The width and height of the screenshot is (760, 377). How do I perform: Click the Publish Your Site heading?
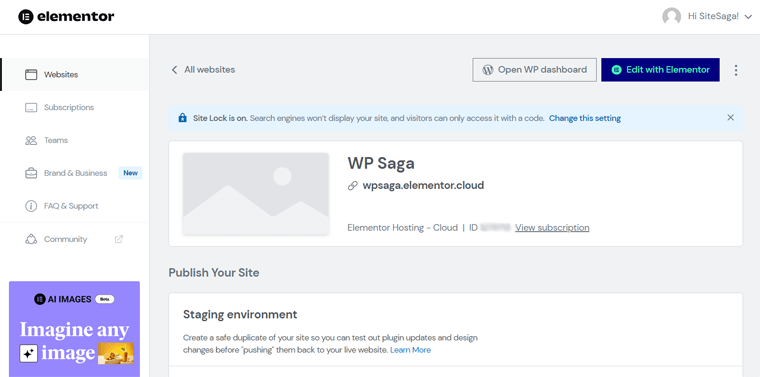[214, 273]
